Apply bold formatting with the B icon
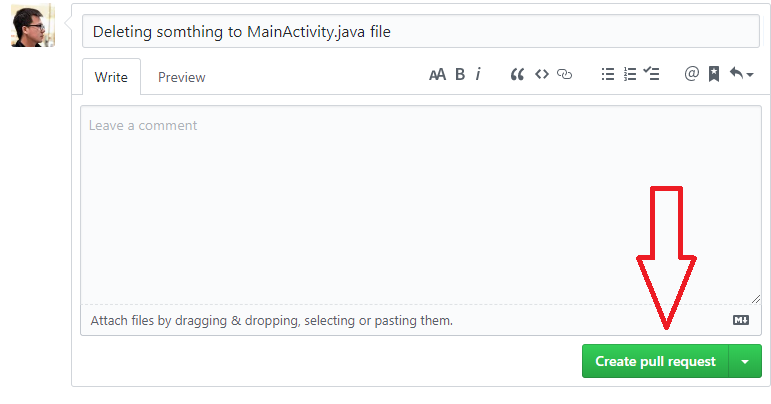Screen dimensions: 771x404 click(460, 74)
